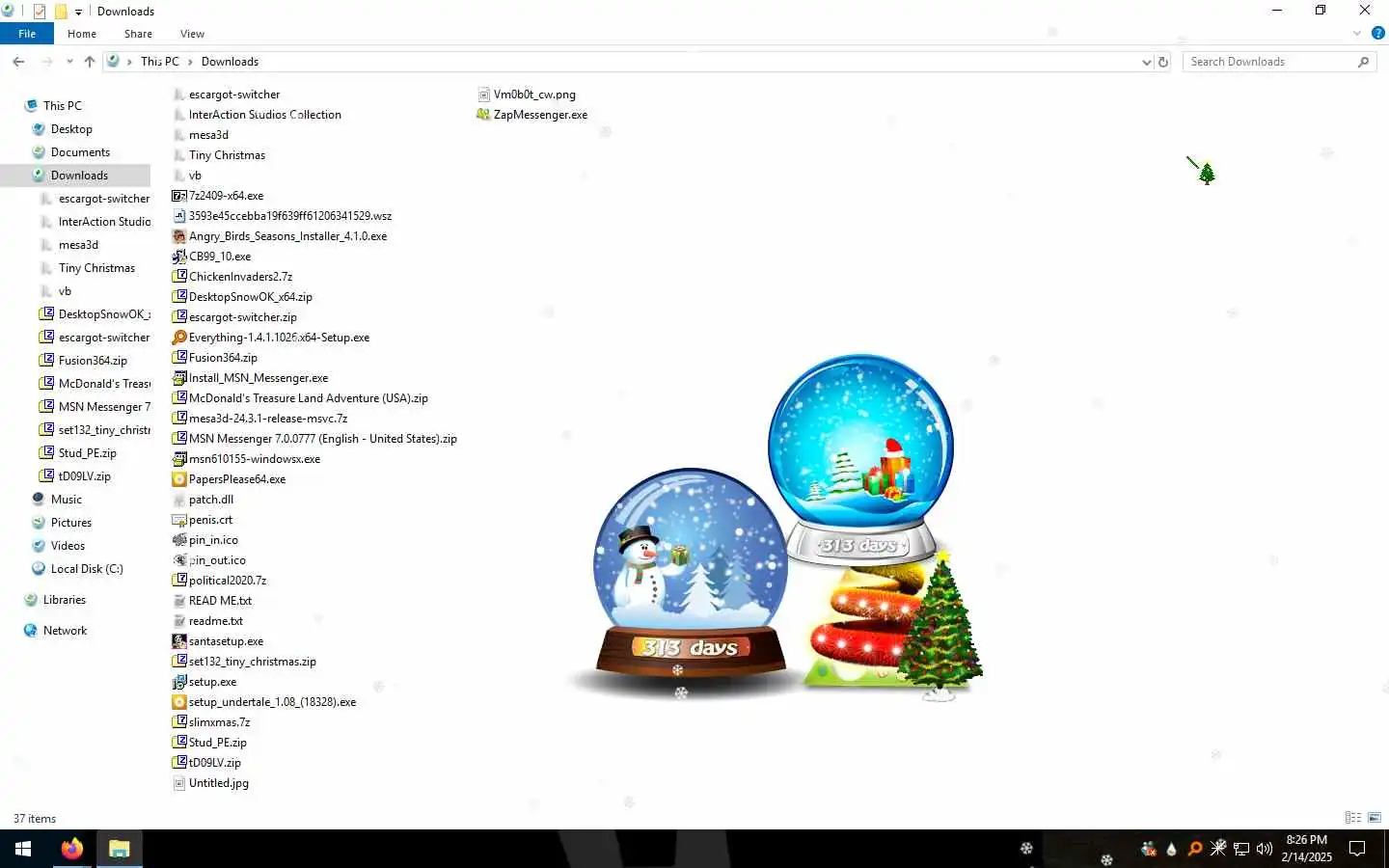This screenshot has width=1389, height=868.
Task: Select the pin_in.ico file icon
Action: point(178,540)
